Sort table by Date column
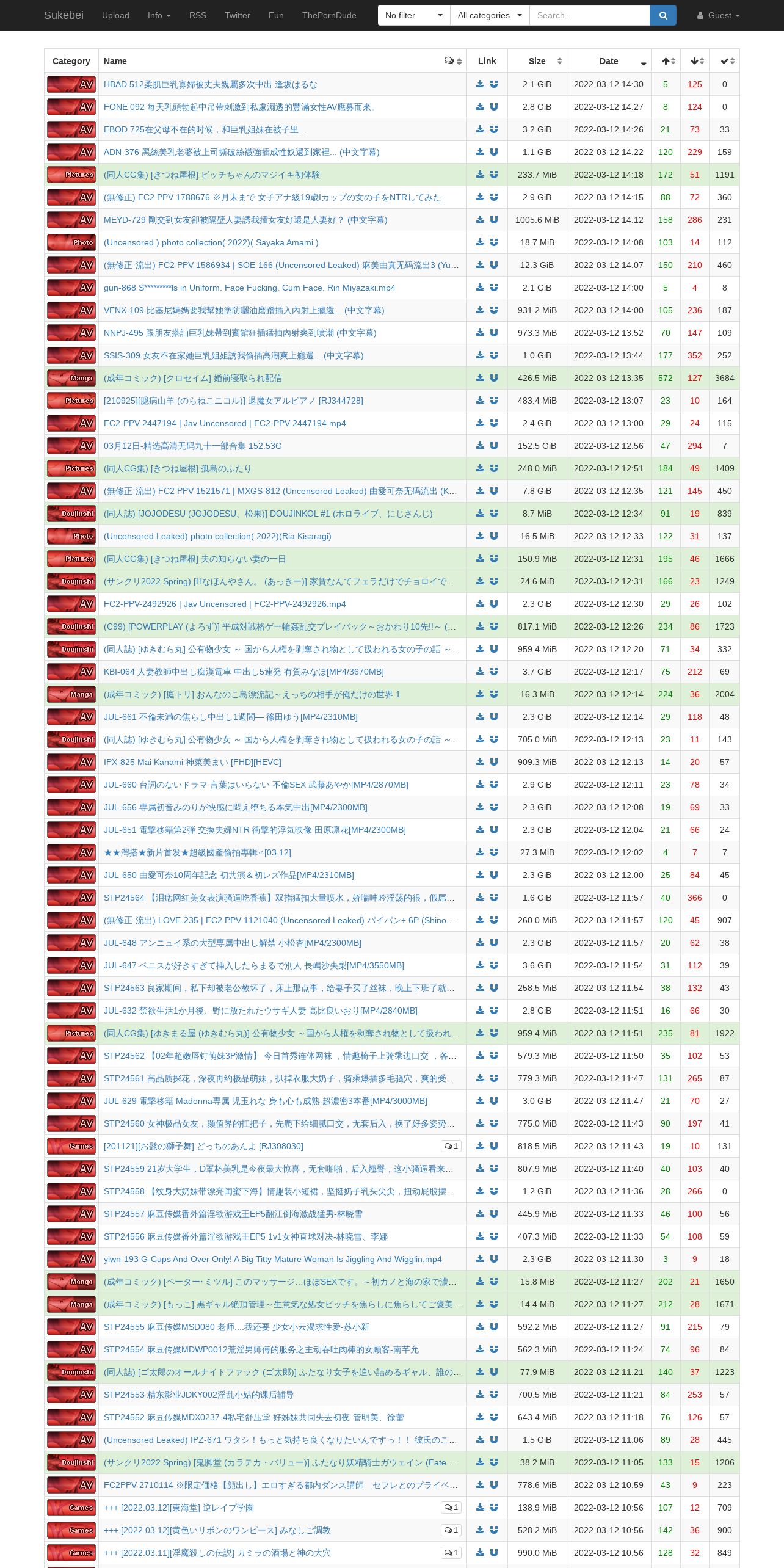The height and width of the screenshot is (1568, 784). coord(609,61)
